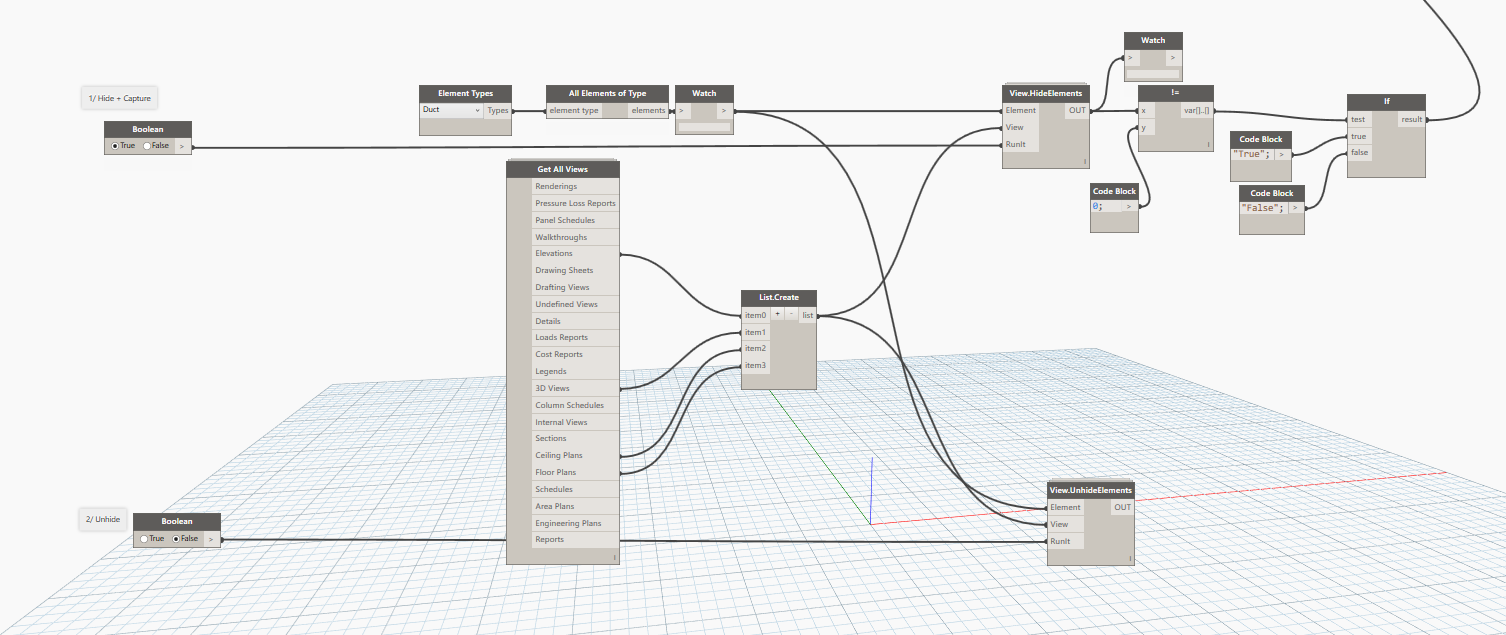The width and height of the screenshot is (1506, 635).
Task: Select False on the Hide + Capture Boolean
Action: click(149, 146)
